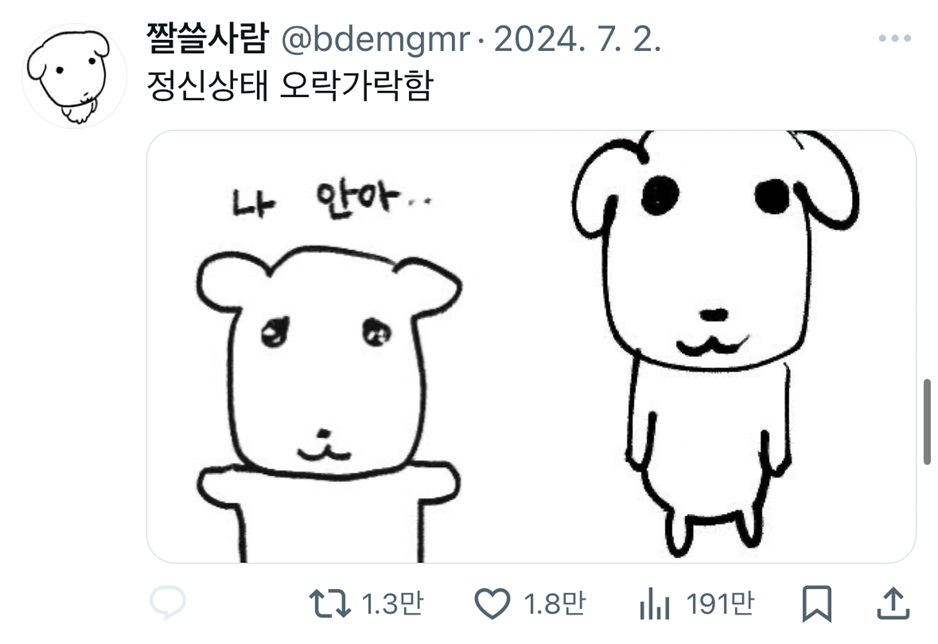This screenshot has width=938, height=644.
Task: Click the 짤쓸사람 profile avatar
Action: 75,76
